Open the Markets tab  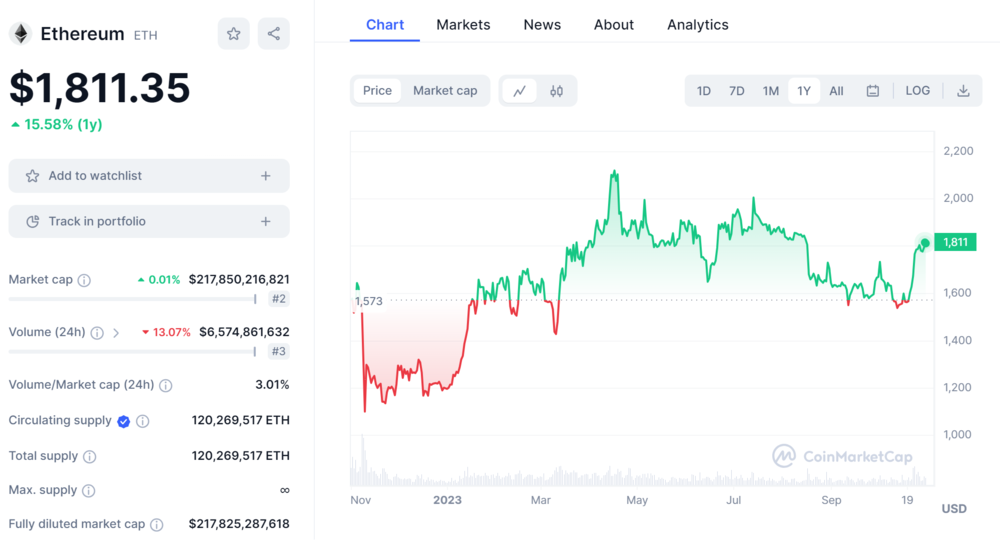tap(463, 25)
